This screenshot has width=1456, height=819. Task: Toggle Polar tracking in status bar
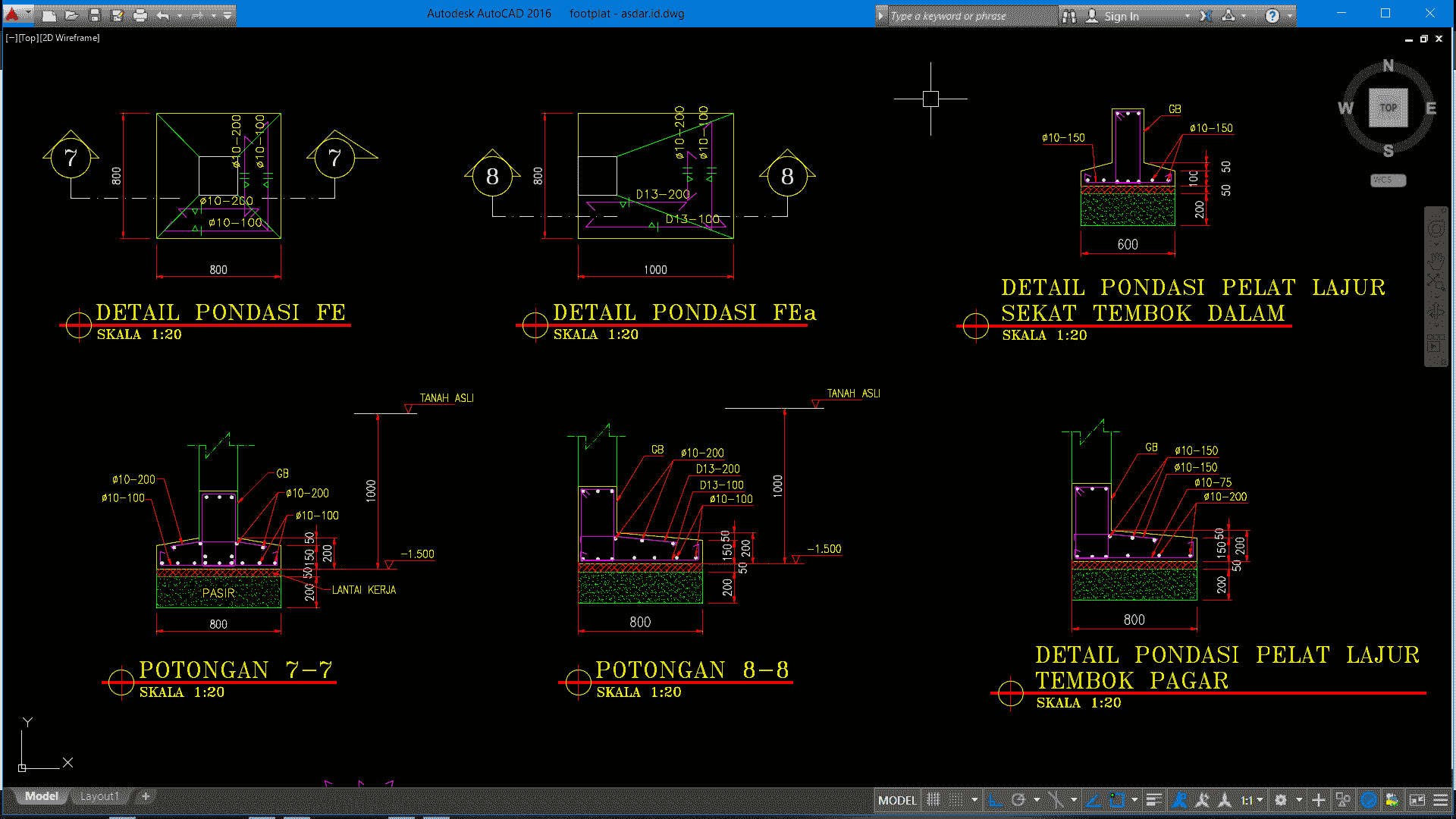(1018, 800)
